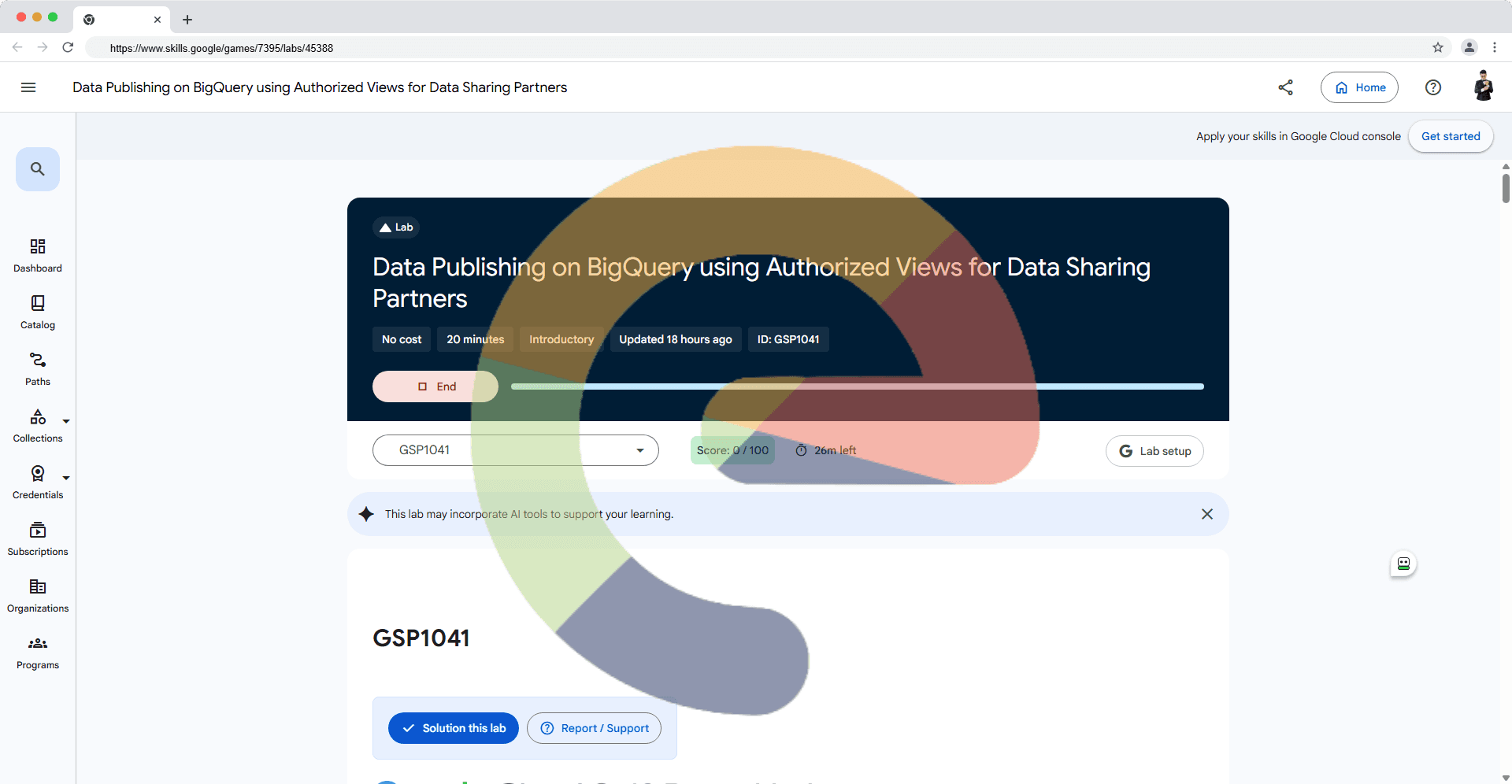Click the 'No cost' tag

click(402, 339)
